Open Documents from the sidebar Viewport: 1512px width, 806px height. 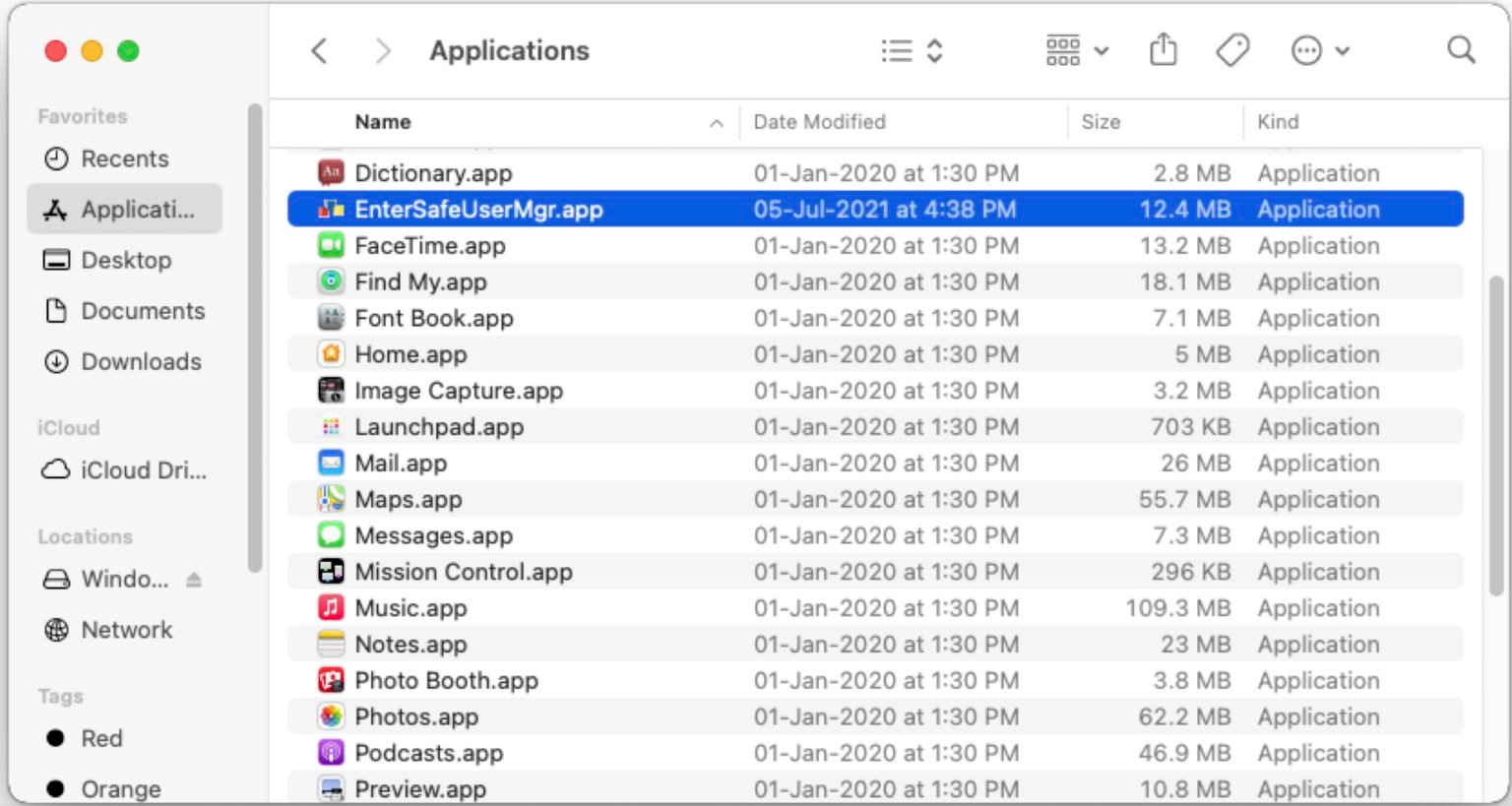tap(125, 311)
